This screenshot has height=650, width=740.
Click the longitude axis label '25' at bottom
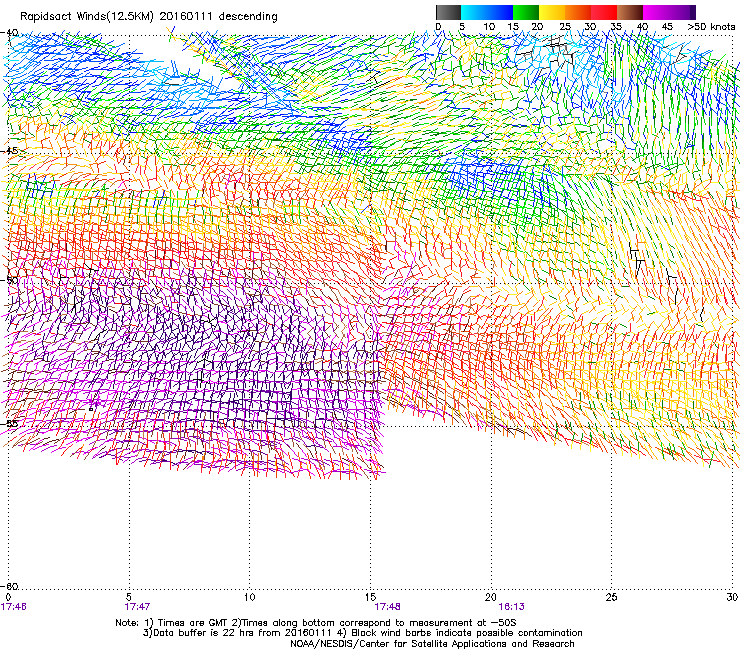coord(611,597)
